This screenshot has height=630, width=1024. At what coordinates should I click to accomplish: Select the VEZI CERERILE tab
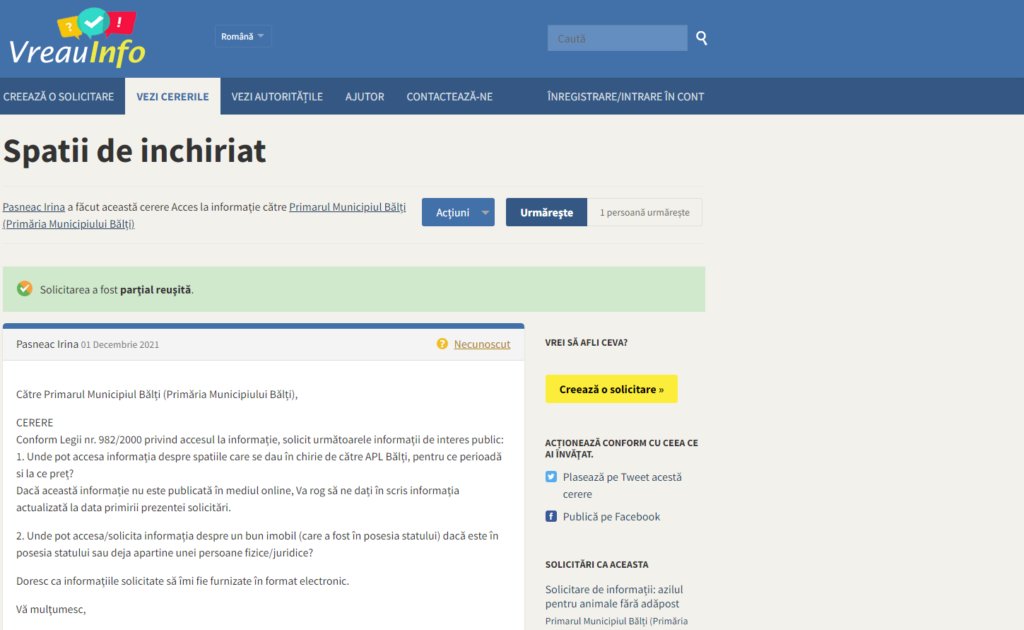pyautogui.click(x=172, y=97)
